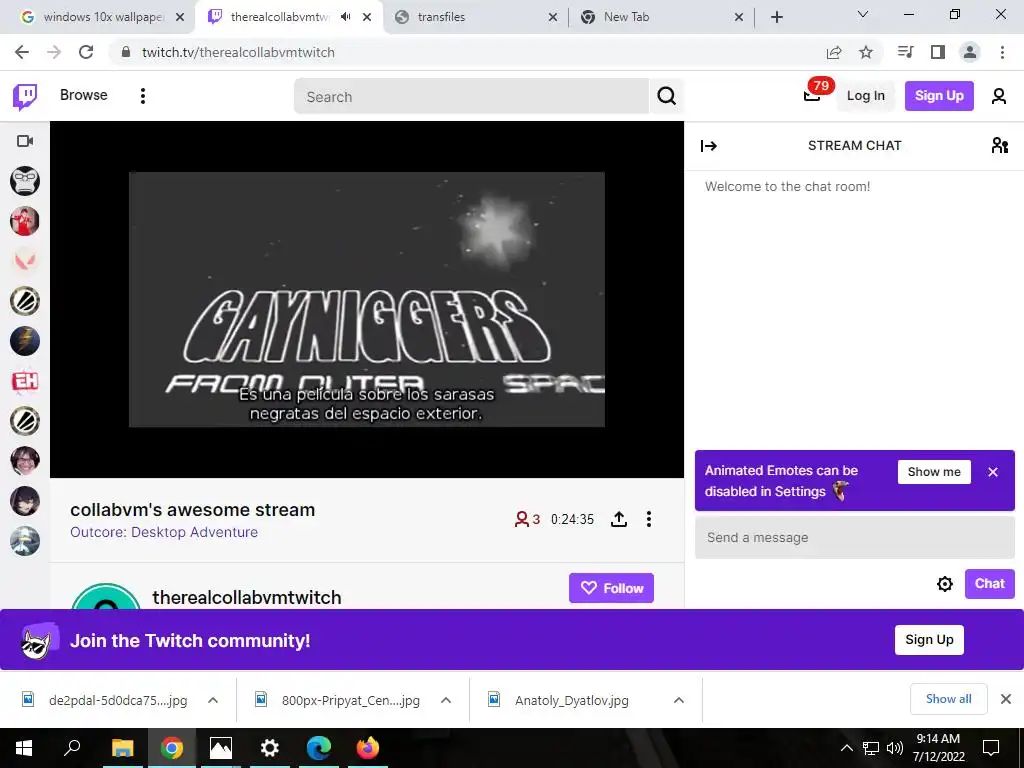
Task: Open the Valorant-logo channel in sidebar
Action: pyautogui.click(x=25, y=261)
